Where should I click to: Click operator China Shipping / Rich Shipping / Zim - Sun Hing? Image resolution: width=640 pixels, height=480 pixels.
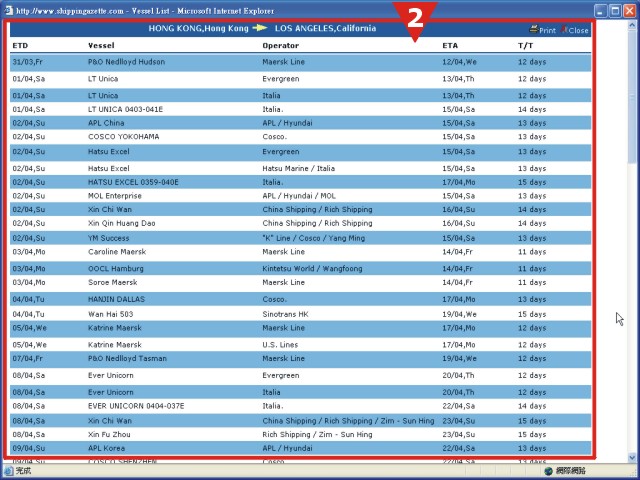coord(348,421)
